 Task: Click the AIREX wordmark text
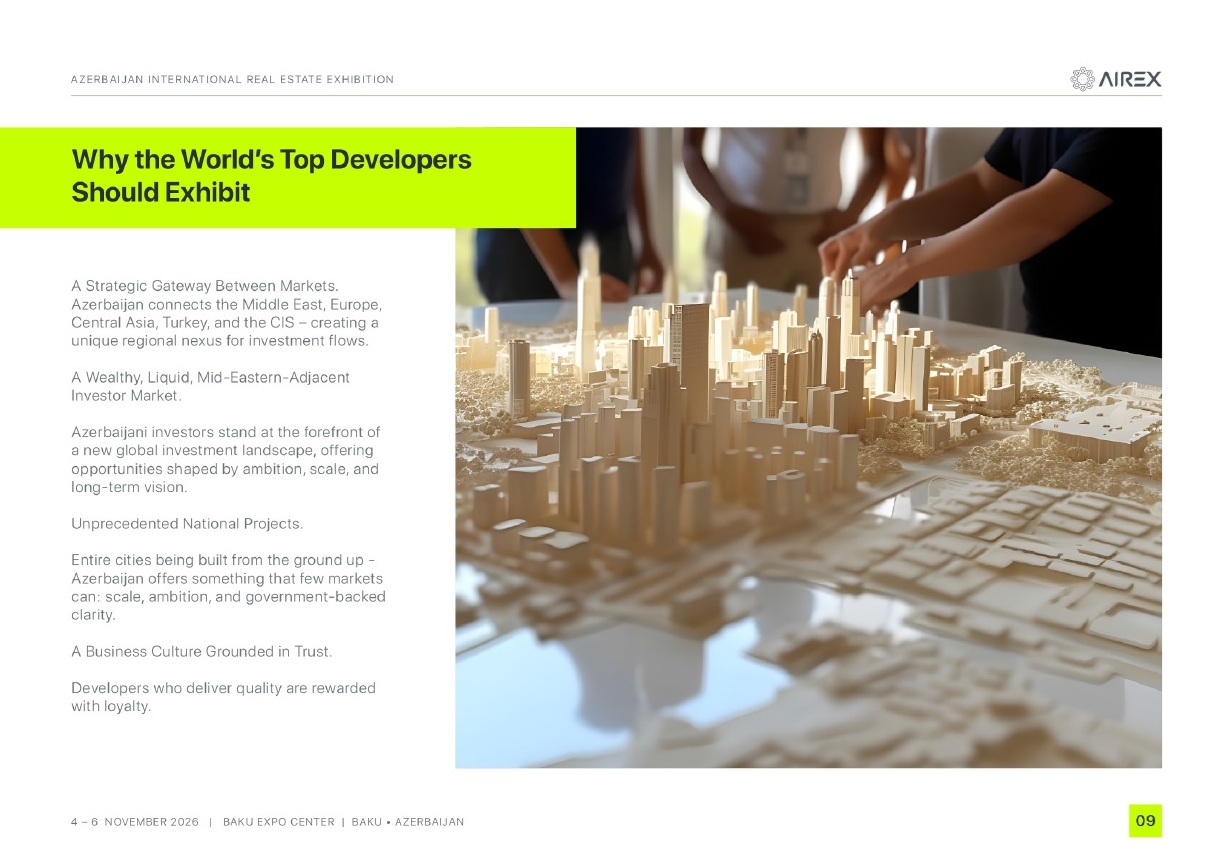[1130, 80]
